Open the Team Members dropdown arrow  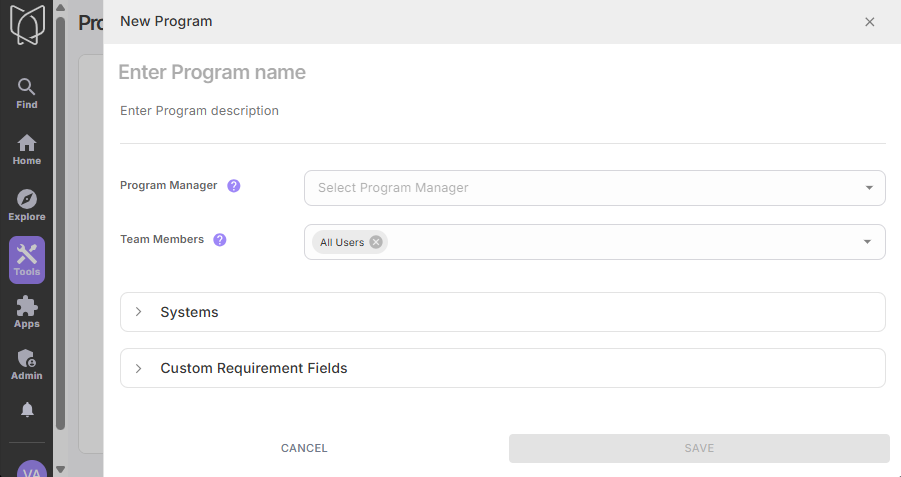click(x=867, y=242)
